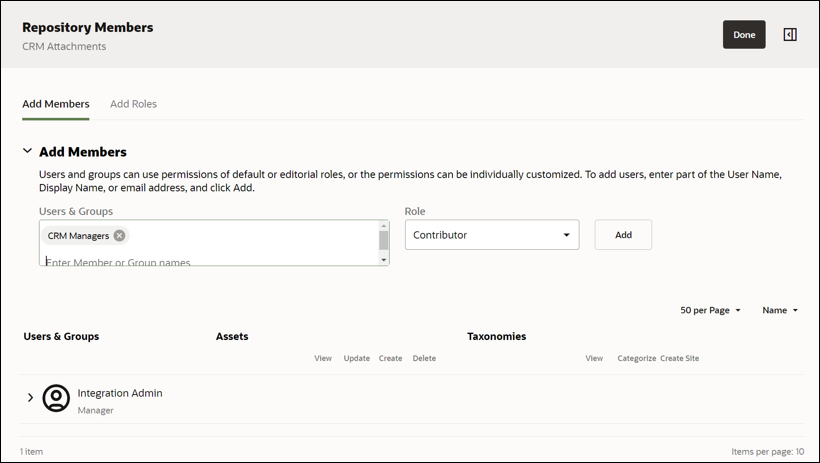This screenshot has height=463, width=820.
Task: Click the Integration Admin avatar icon
Action: pyautogui.click(x=57, y=398)
